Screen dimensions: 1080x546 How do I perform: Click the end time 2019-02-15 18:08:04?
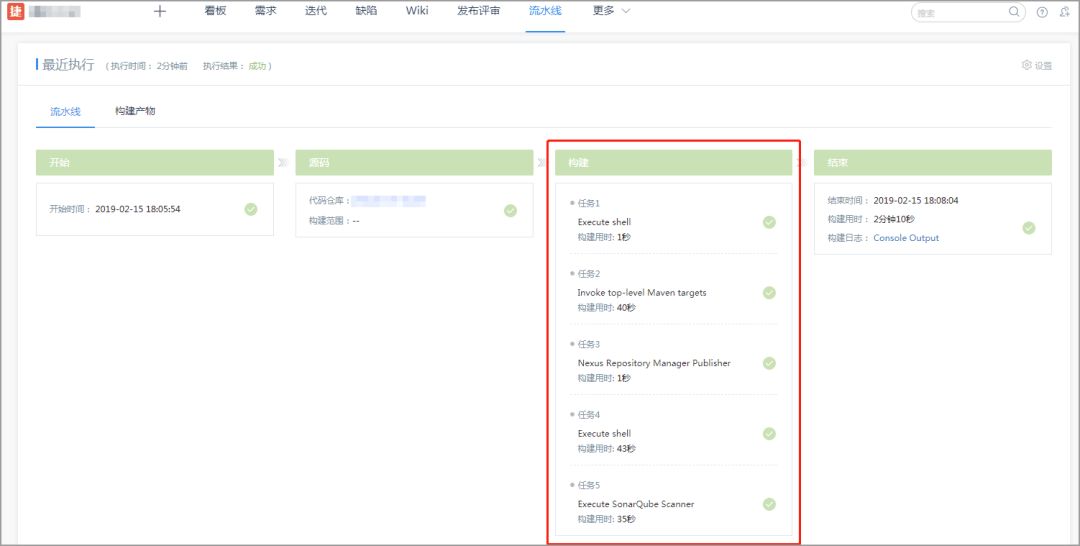coord(916,201)
